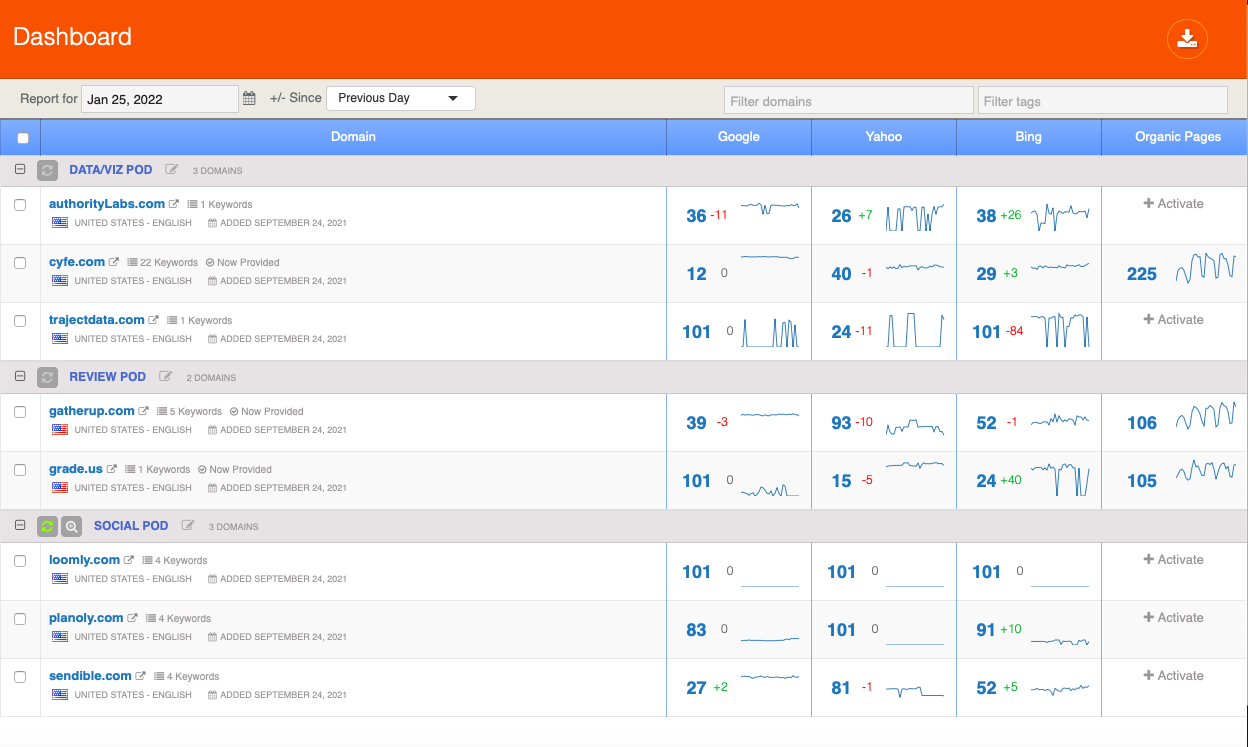
Task: Open the DATA/VIZ POD group title
Action: click(x=111, y=170)
